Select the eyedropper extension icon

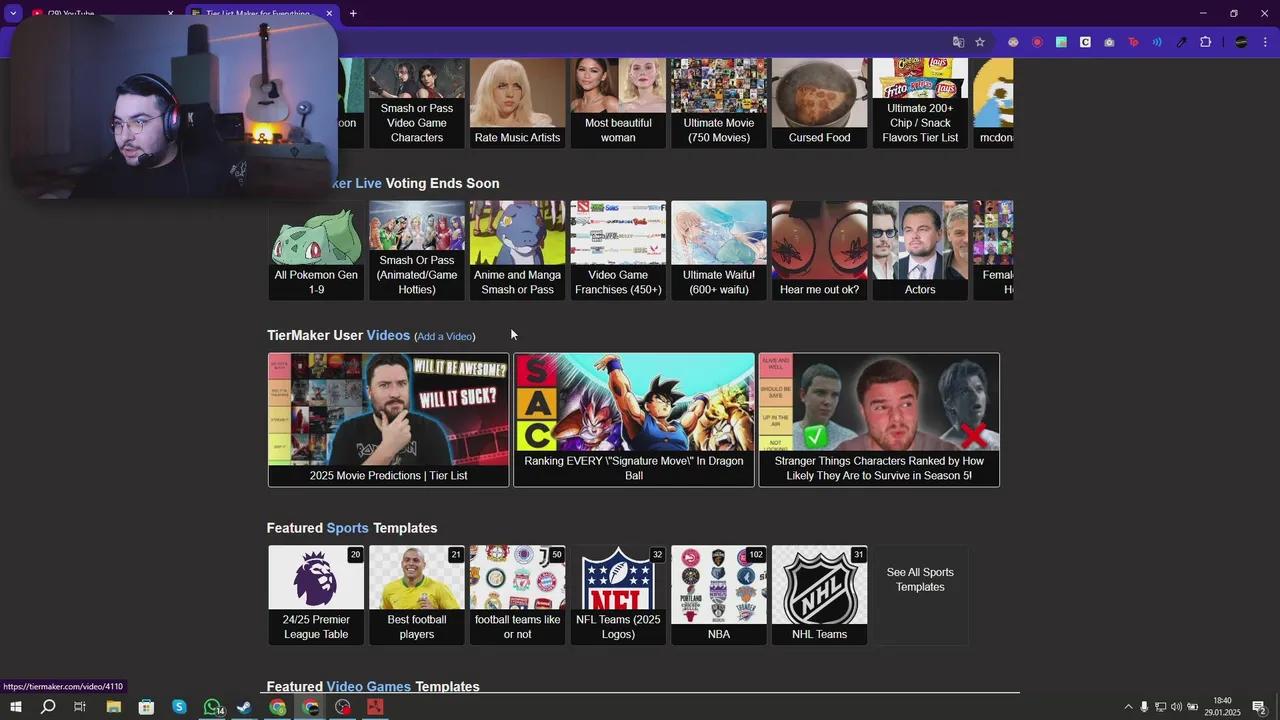tap(1181, 42)
